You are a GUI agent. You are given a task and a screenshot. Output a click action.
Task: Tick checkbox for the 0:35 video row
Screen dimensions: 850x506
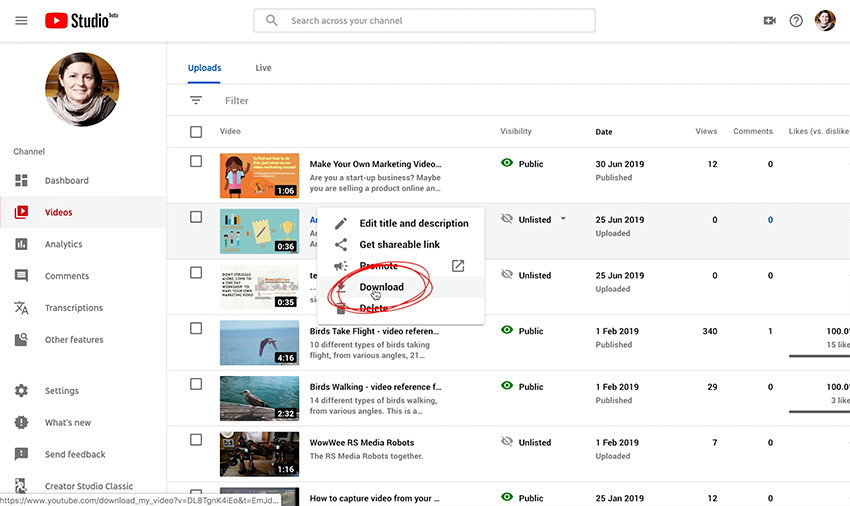196,273
